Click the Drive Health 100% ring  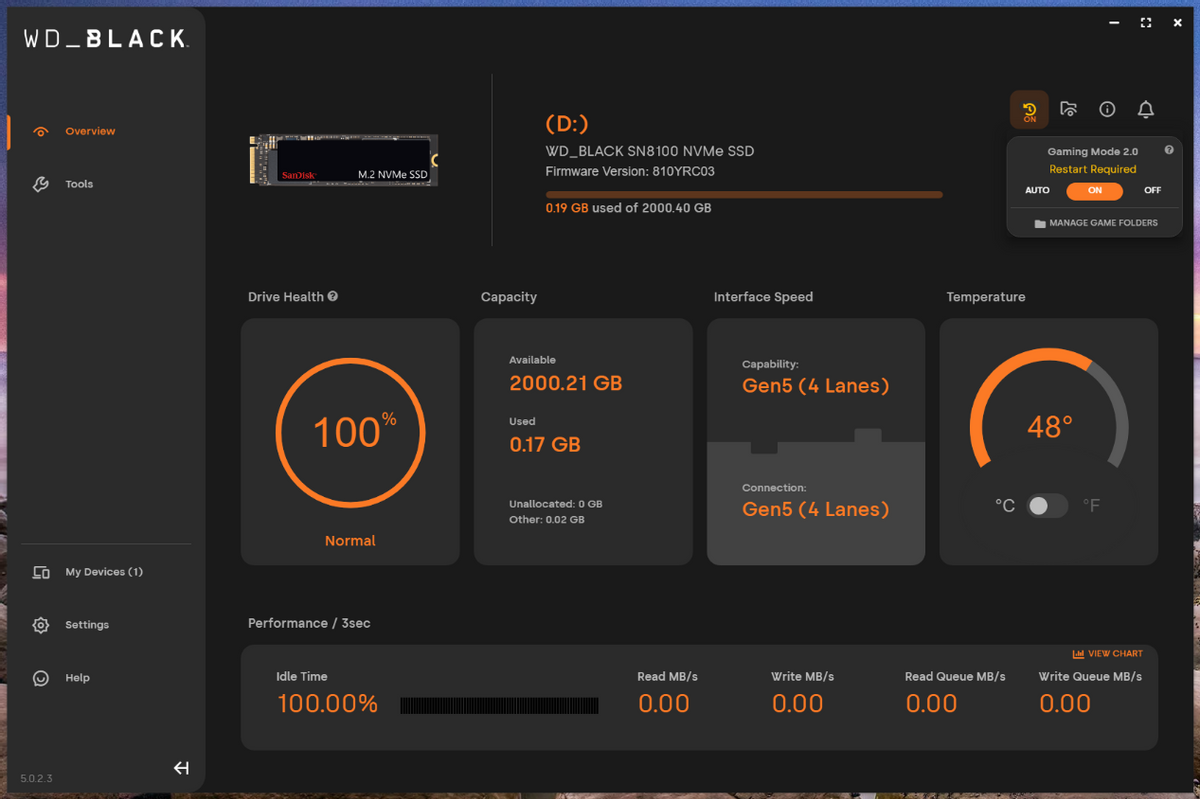click(350, 432)
